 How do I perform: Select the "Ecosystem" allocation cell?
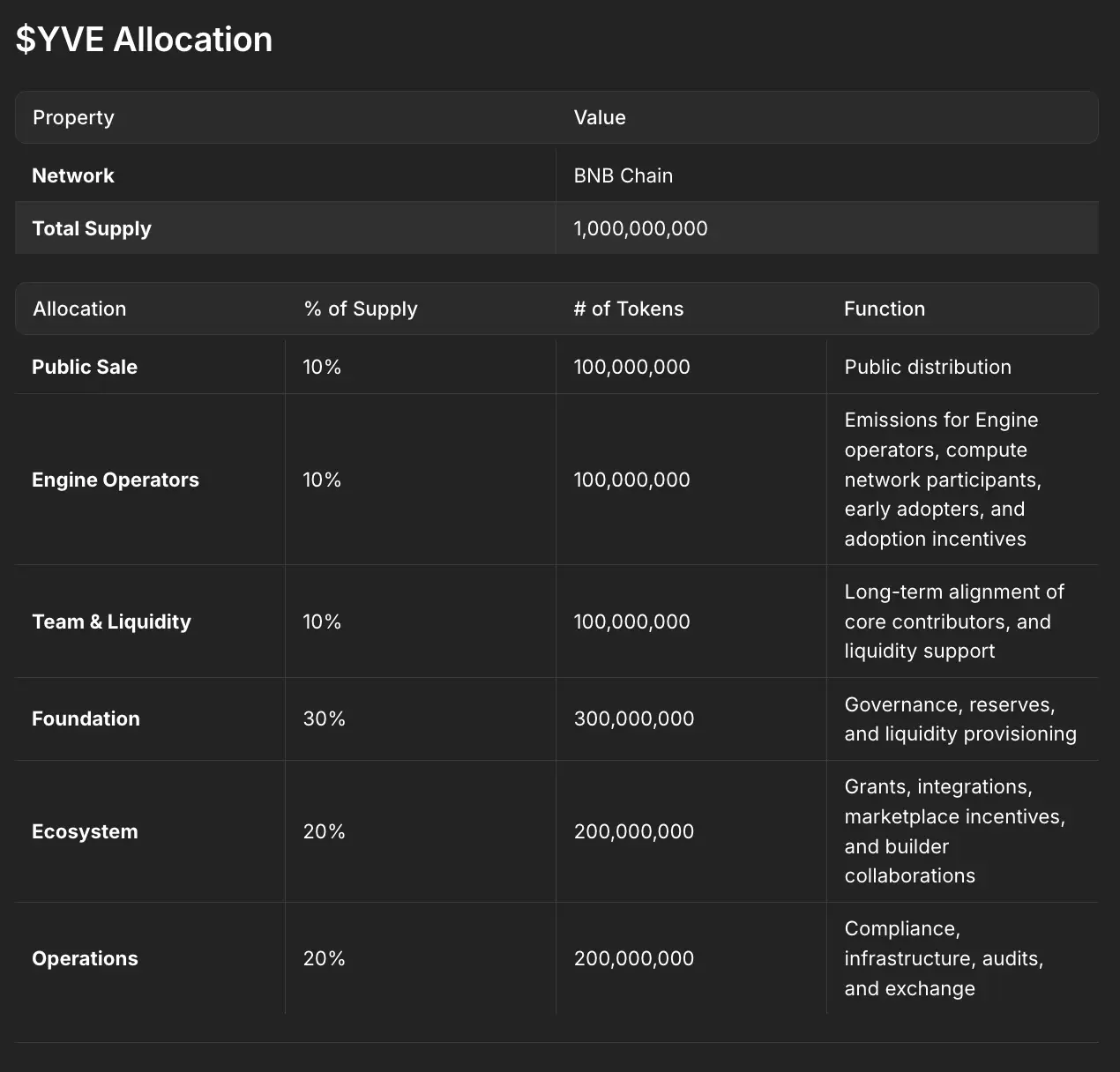85,831
